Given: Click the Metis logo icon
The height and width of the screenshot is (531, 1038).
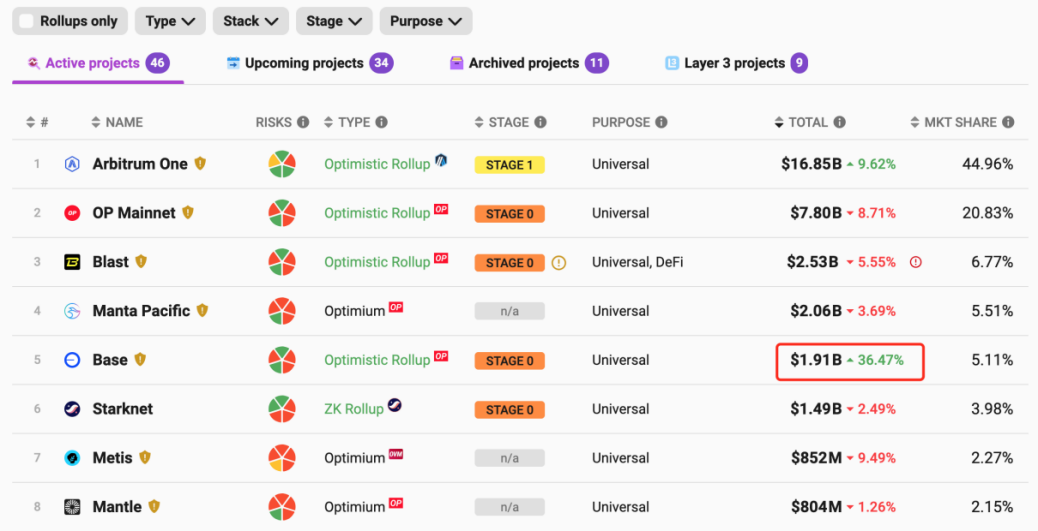Looking at the screenshot, I should [72, 458].
